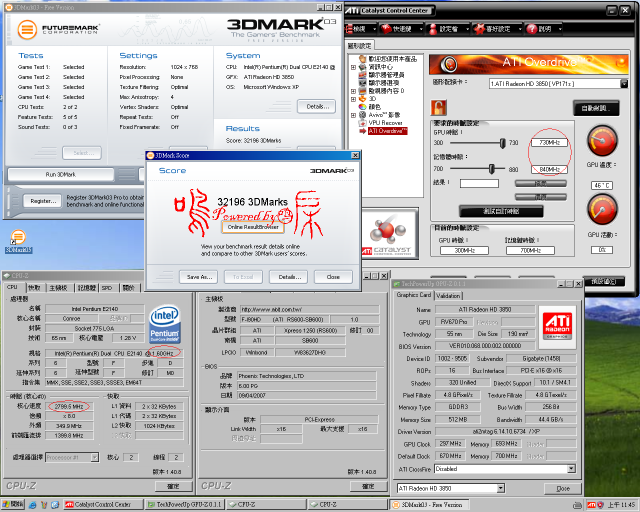Image resolution: width=640 pixels, height=512 pixels.
Task: Switch to the 關於 about tab in CPU-Z
Action: click(129, 288)
